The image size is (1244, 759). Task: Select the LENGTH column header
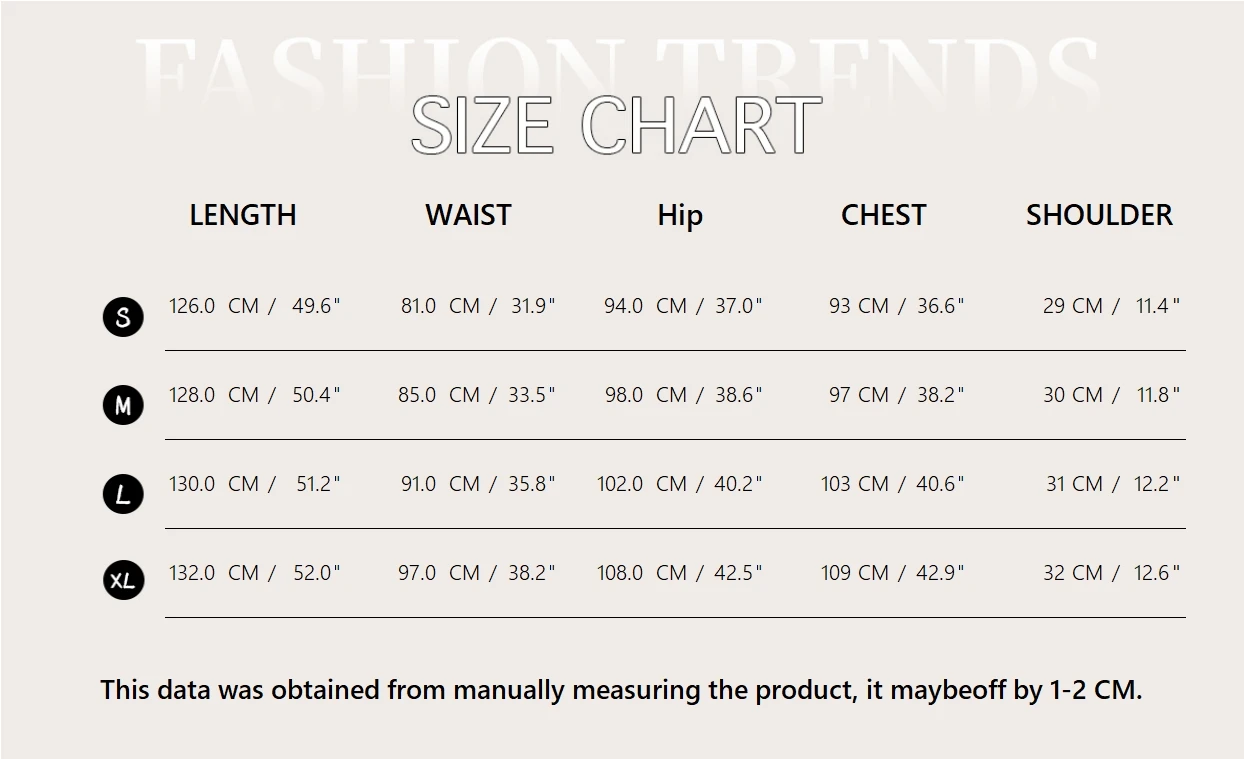point(243,215)
